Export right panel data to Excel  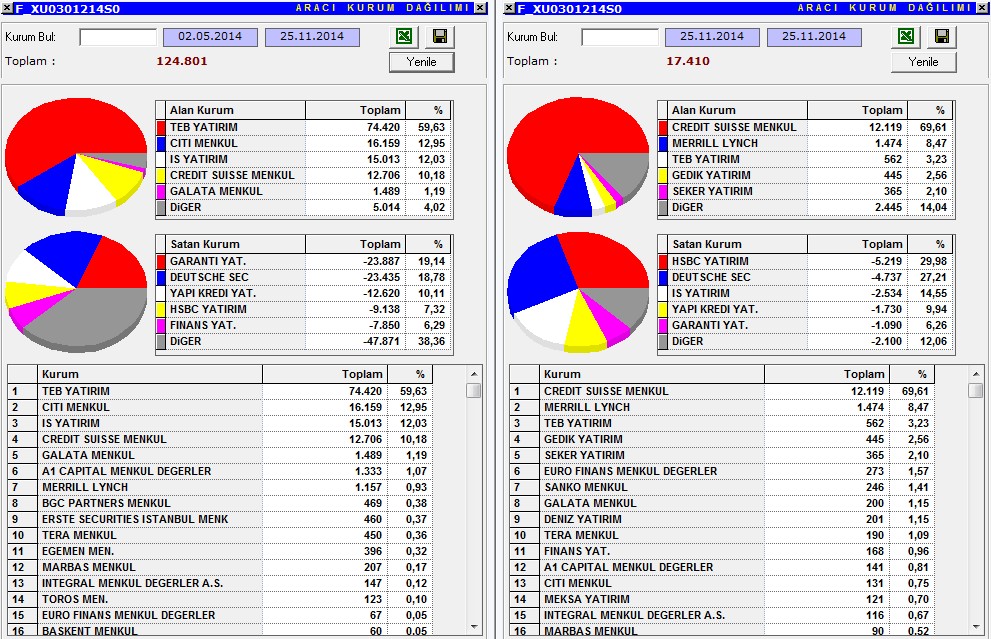tap(906, 36)
